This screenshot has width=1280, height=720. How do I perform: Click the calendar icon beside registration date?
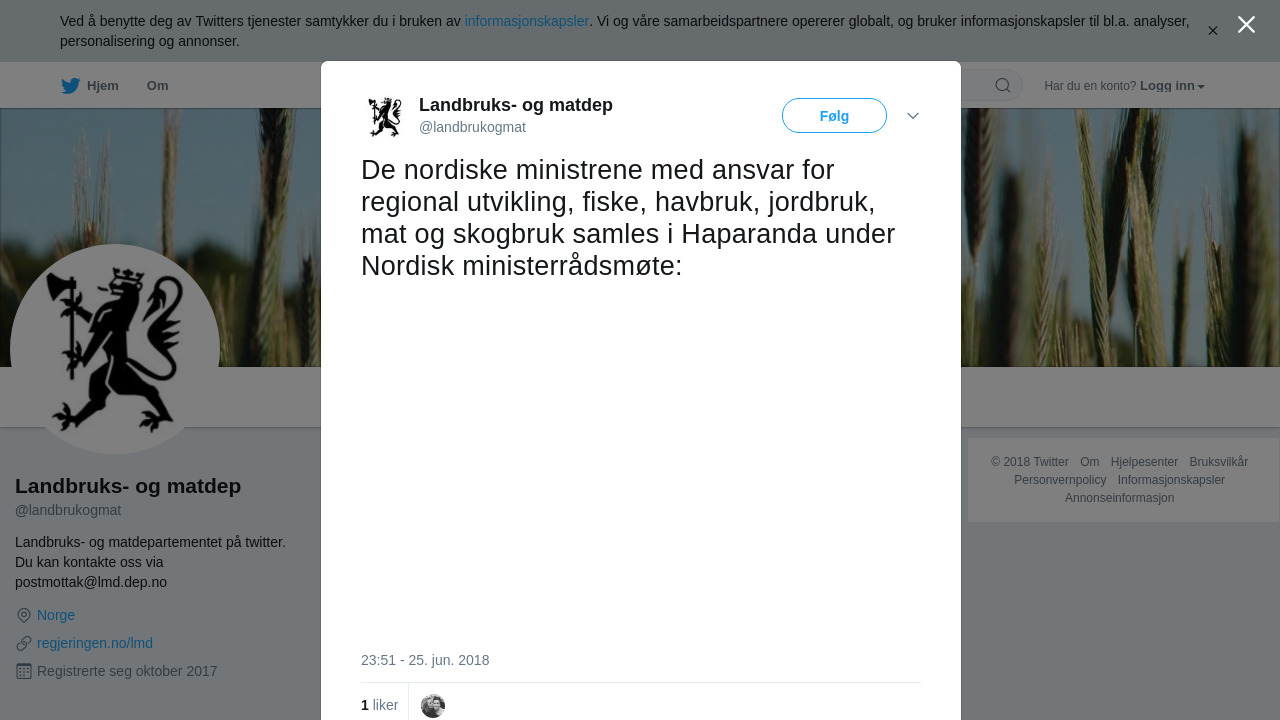click(24, 671)
